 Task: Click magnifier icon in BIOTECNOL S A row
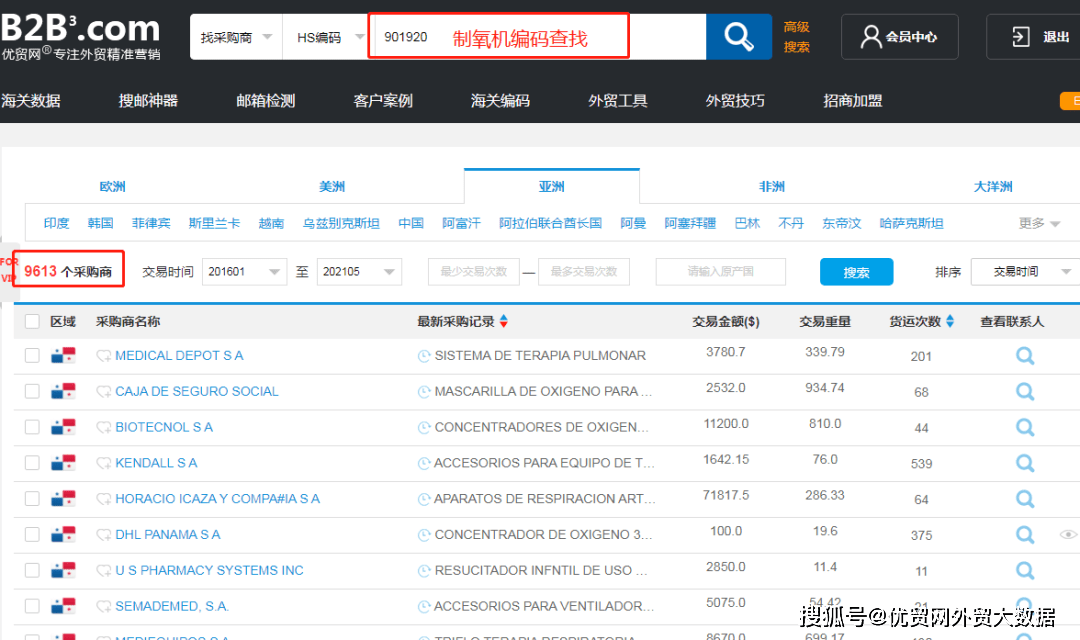tap(1025, 427)
